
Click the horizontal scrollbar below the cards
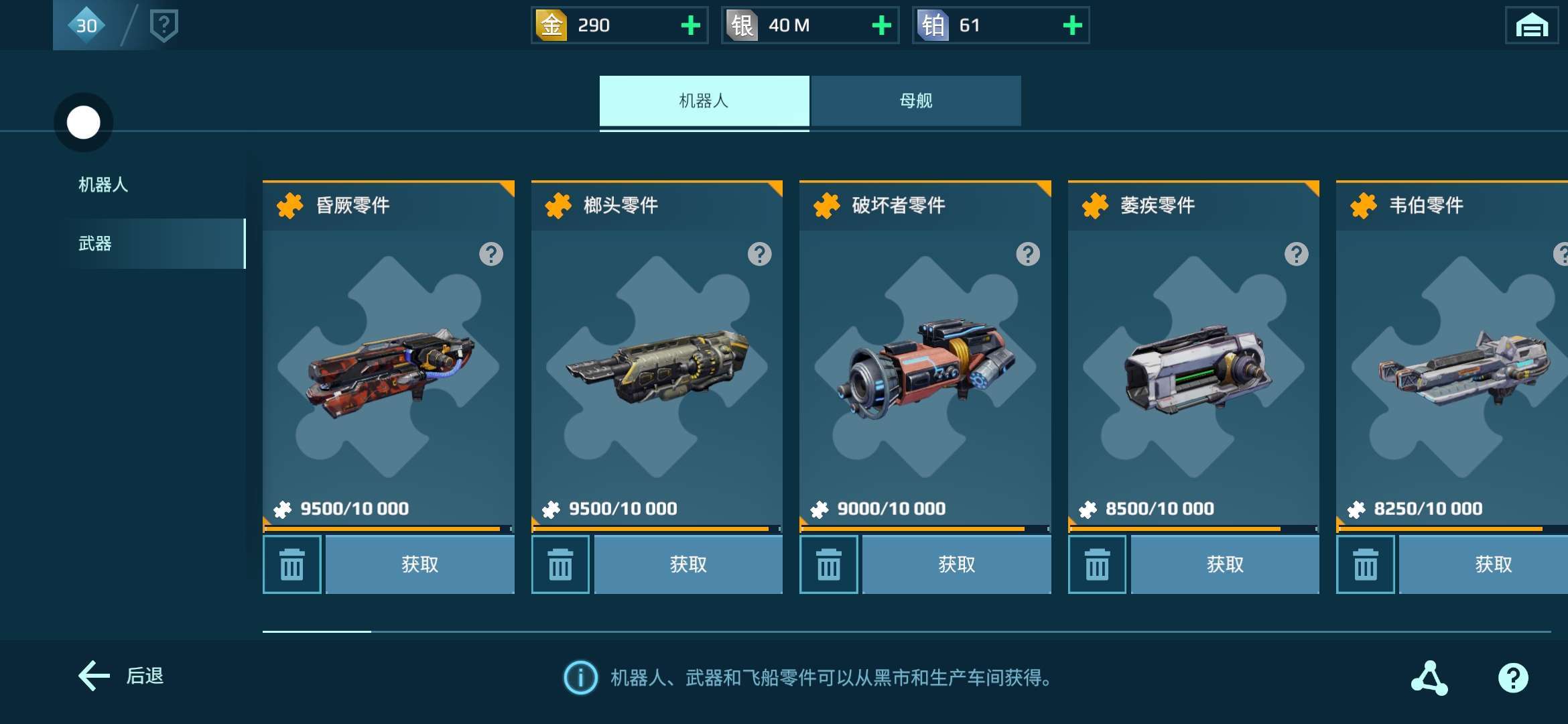tap(907, 631)
